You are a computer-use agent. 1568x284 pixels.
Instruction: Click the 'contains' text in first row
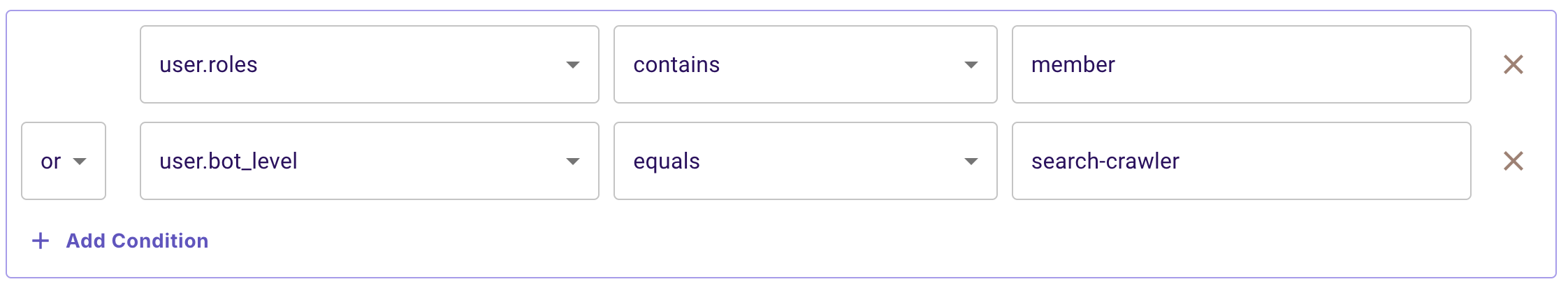[x=676, y=64]
